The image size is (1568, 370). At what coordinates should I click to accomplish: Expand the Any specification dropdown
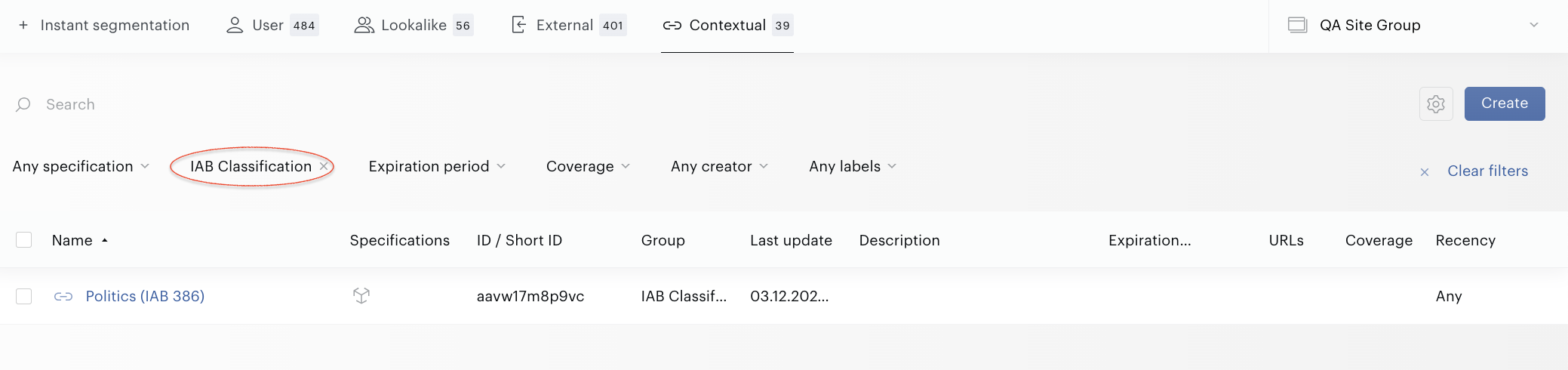[x=81, y=166]
